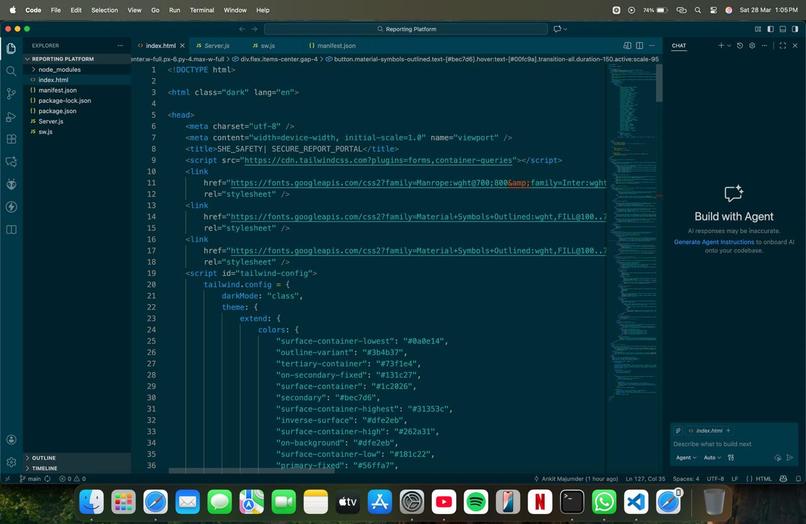Open the Agent mode dropdown

point(686,458)
